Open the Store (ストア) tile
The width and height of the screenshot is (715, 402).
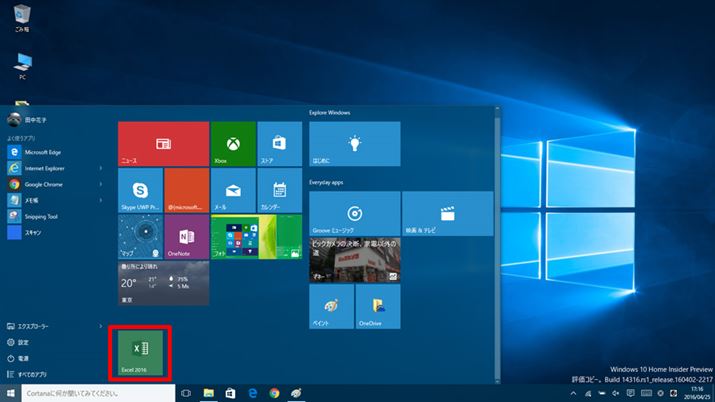[279, 143]
